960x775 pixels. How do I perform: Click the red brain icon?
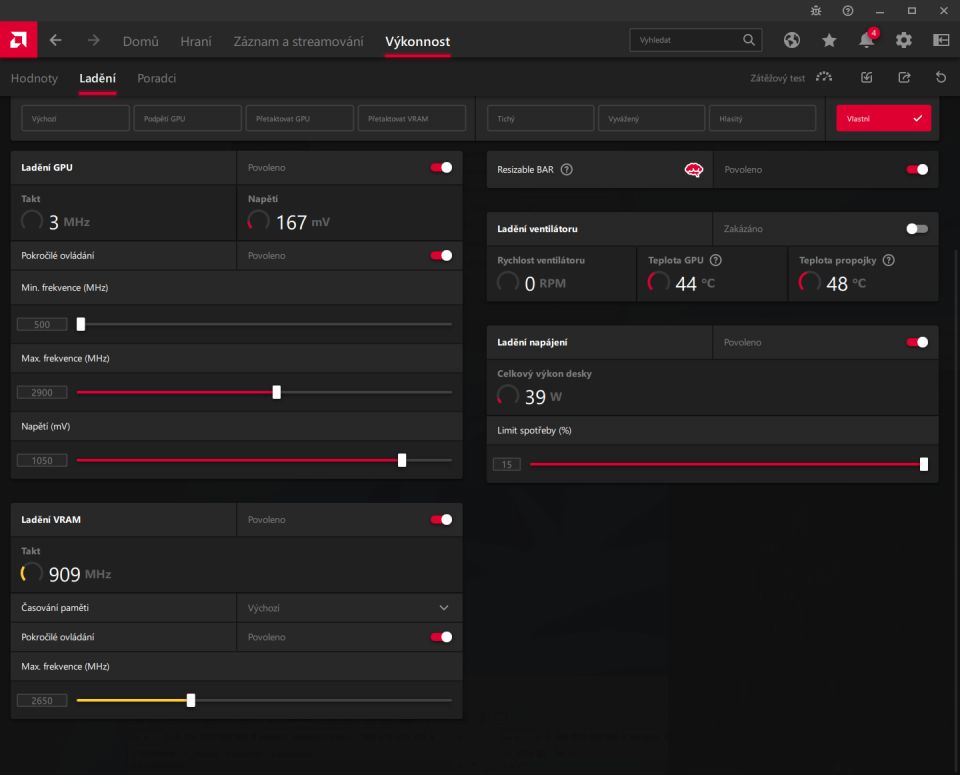click(x=694, y=170)
